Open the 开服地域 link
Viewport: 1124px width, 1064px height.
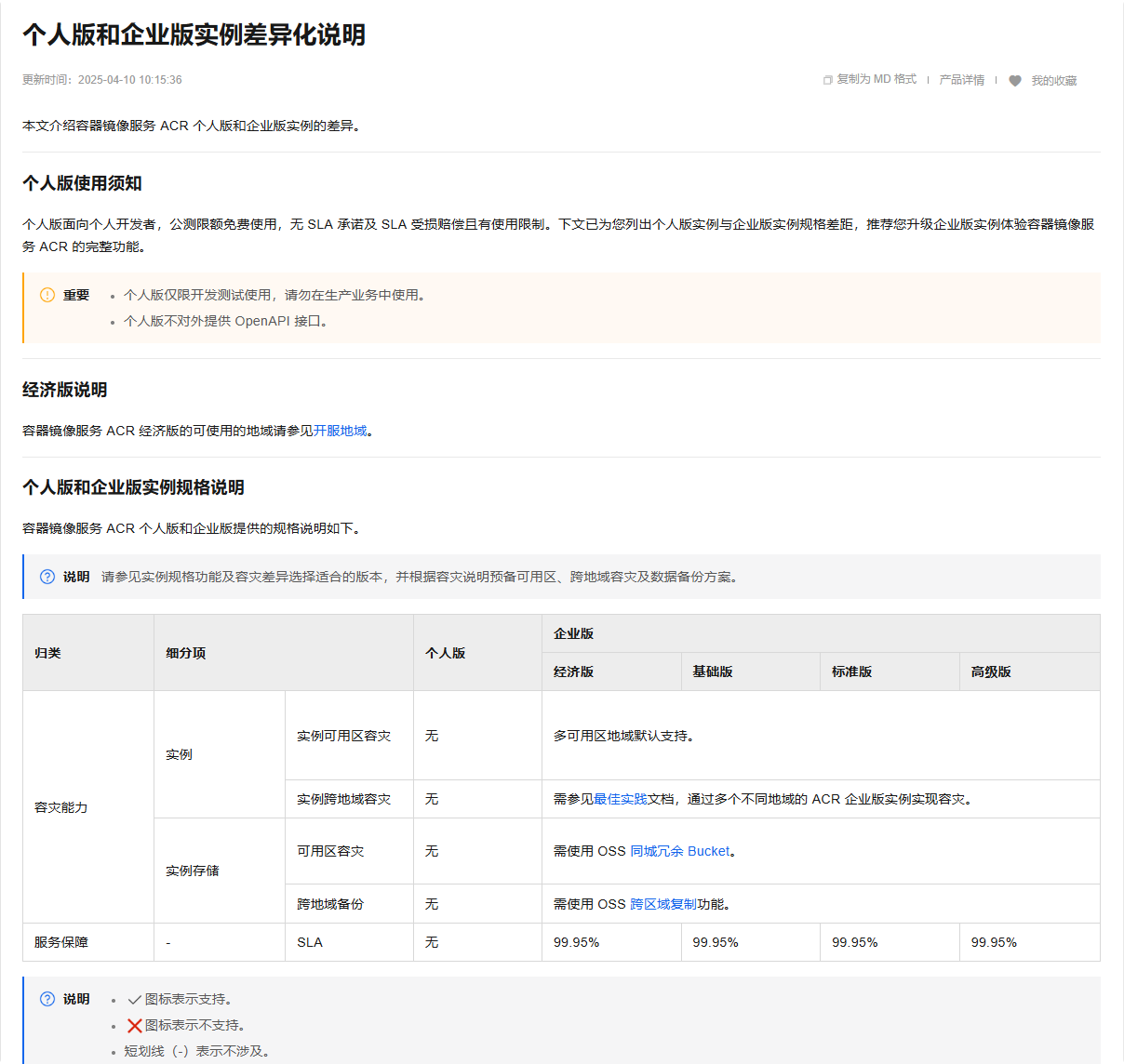click(341, 431)
